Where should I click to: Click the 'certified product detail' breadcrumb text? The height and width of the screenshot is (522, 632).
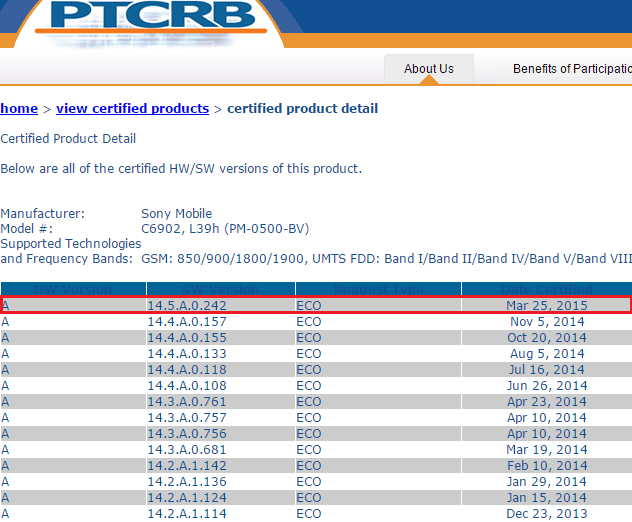pyautogui.click(x=303, y=108)
